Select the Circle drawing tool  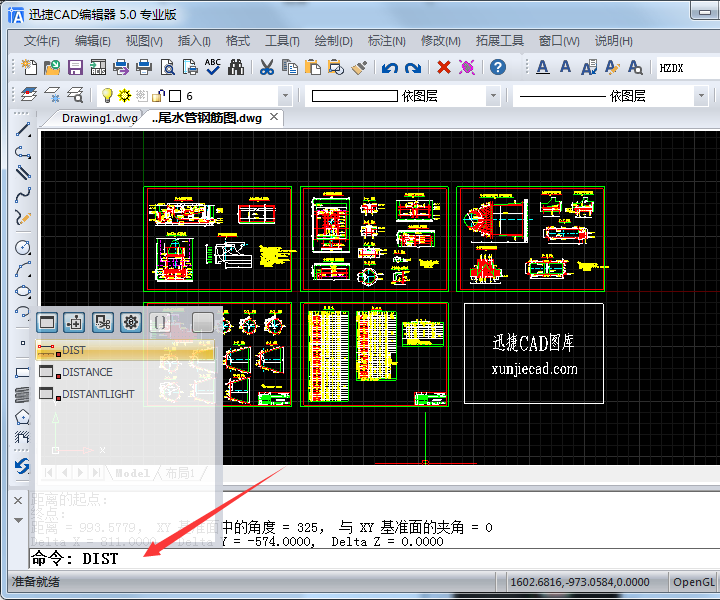[23, 247]
